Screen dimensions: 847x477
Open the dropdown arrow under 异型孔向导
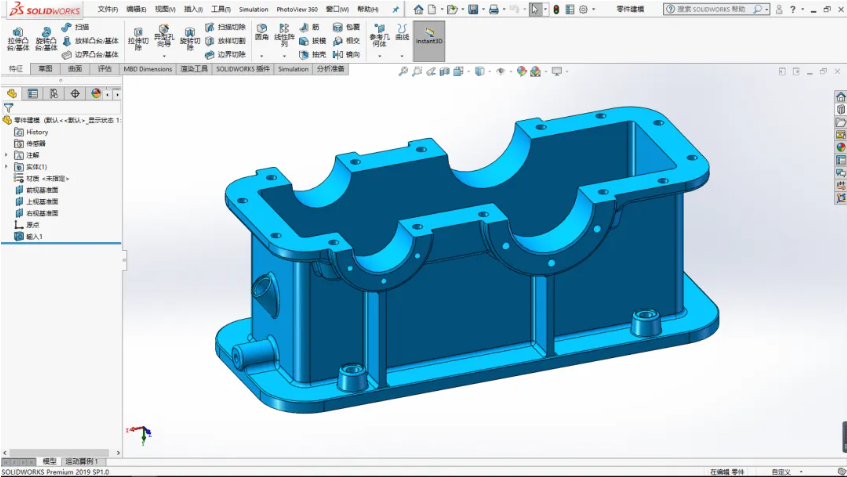pos(164,56)
